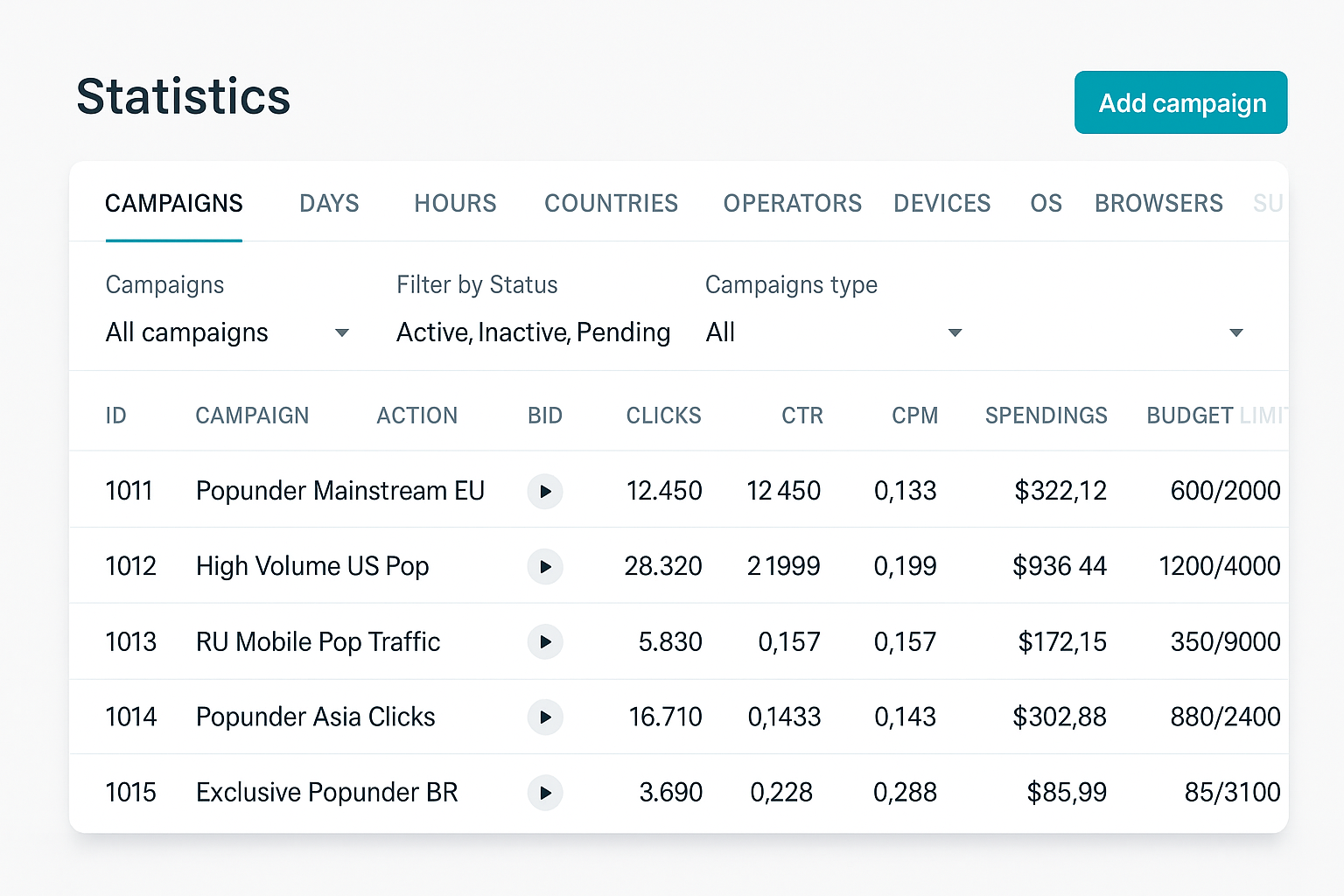Open the unlabeled dropdown arrow beside Campaigns type
The width and height of the screenshot is (1344, 896).
(x=1235, y=332)
